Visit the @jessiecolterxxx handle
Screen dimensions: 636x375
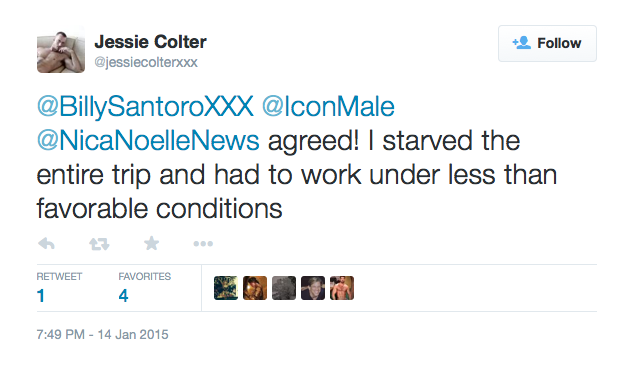click(146, 62)
